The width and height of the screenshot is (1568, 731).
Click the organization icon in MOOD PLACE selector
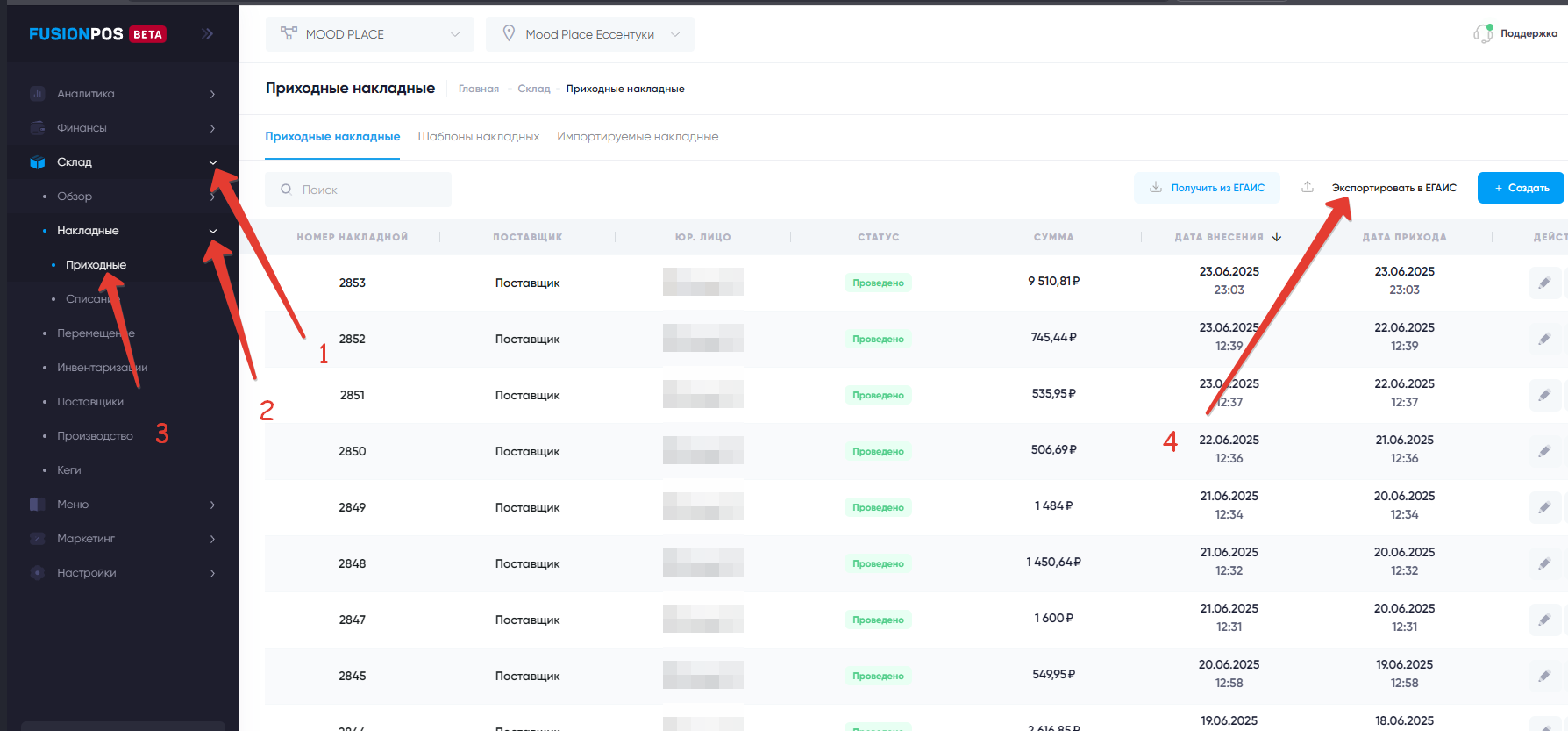coord(289,33)
